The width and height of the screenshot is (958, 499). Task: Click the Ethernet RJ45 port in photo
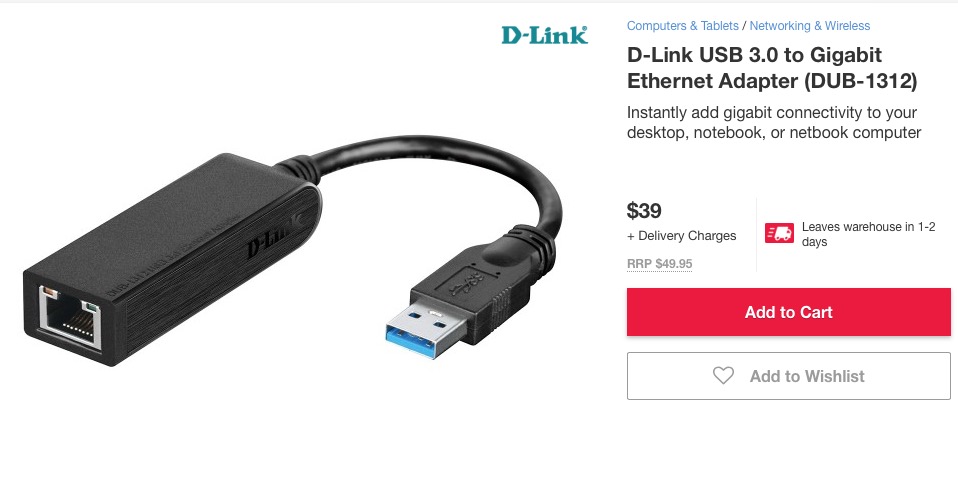click(70, 318)
